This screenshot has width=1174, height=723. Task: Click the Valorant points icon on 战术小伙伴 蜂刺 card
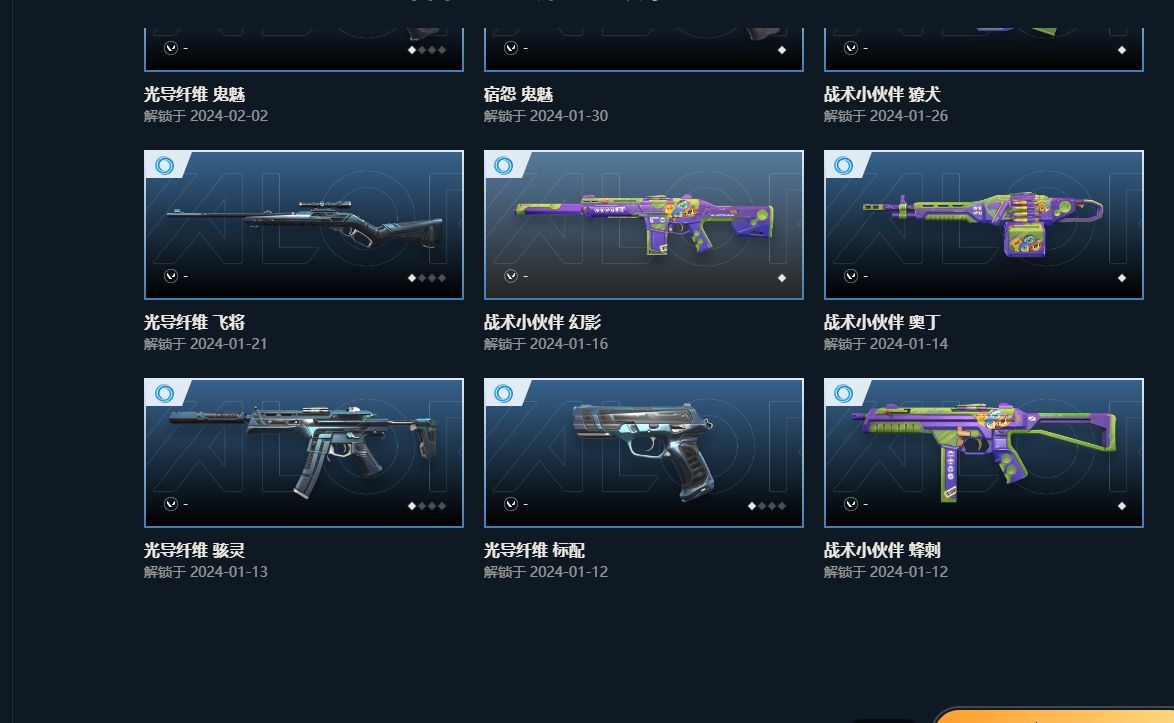coord(851,504)
